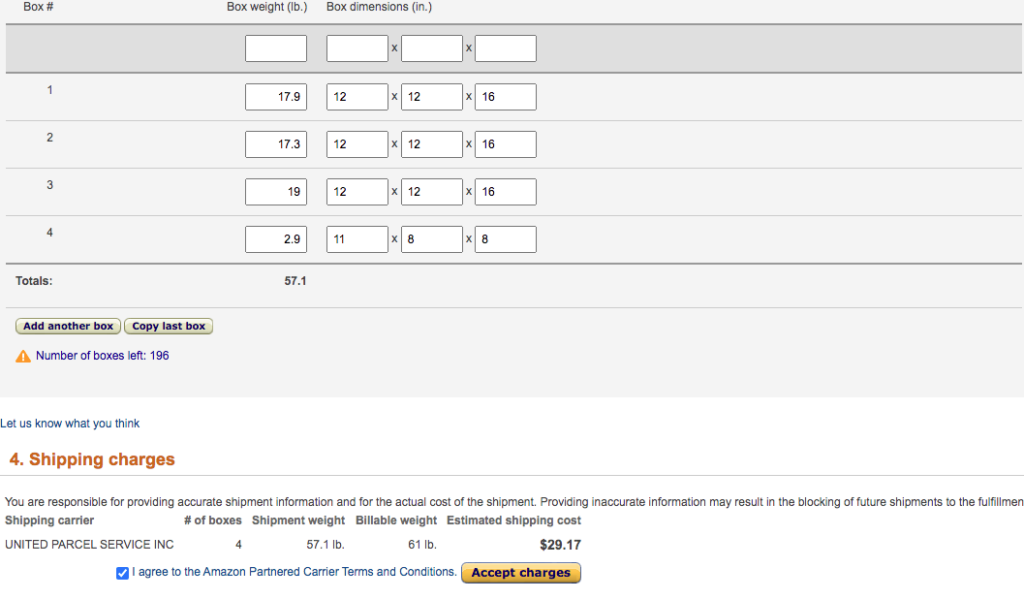Image resolution: width=1024 pixels, height=599 pixels.
Task: Click box 4 last dimension field showing 8
Action: 505,239
